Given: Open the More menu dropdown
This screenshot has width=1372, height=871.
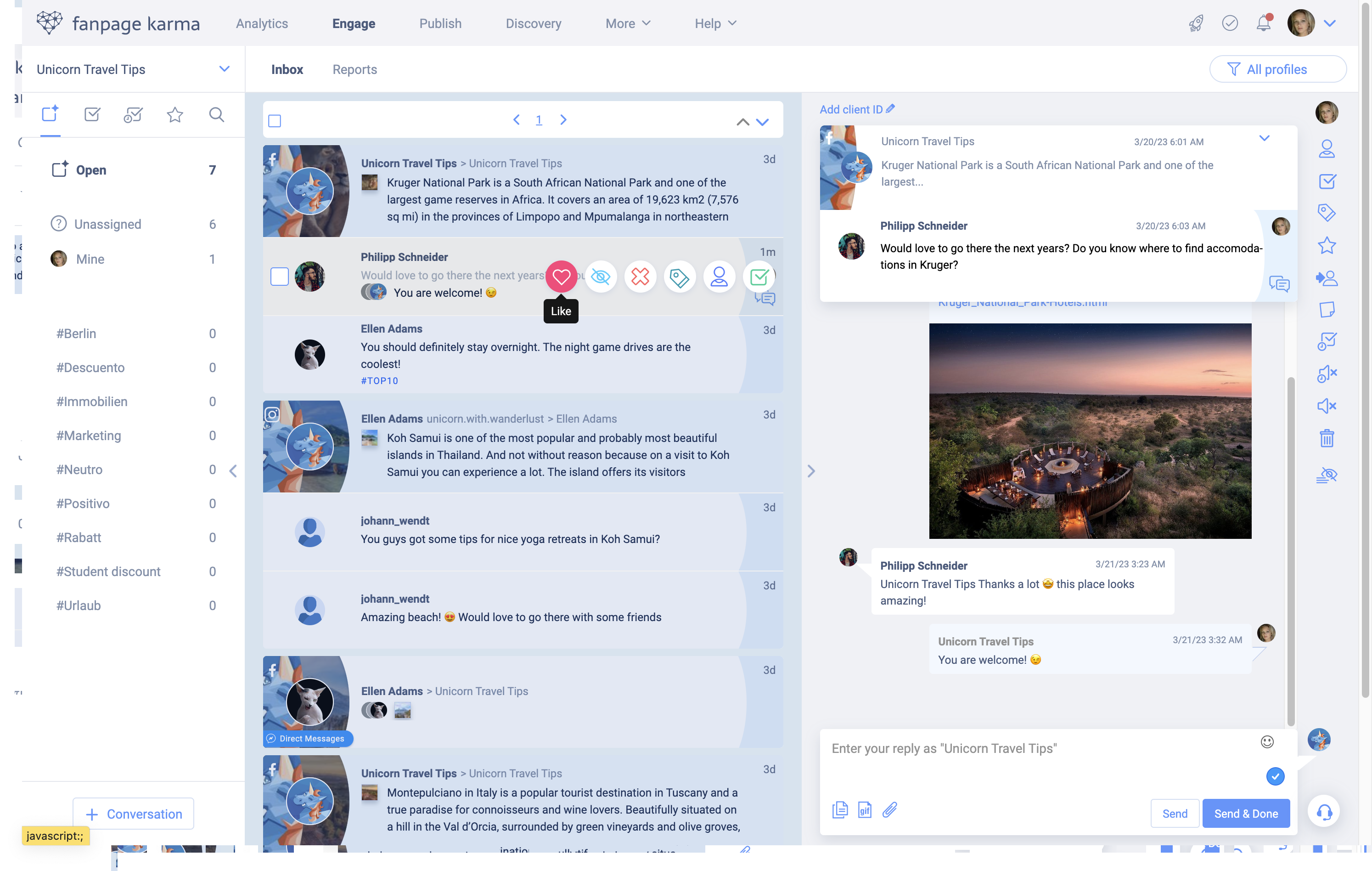Looking at the screenshot, I should pyautogui.click(x=627, y=23).
